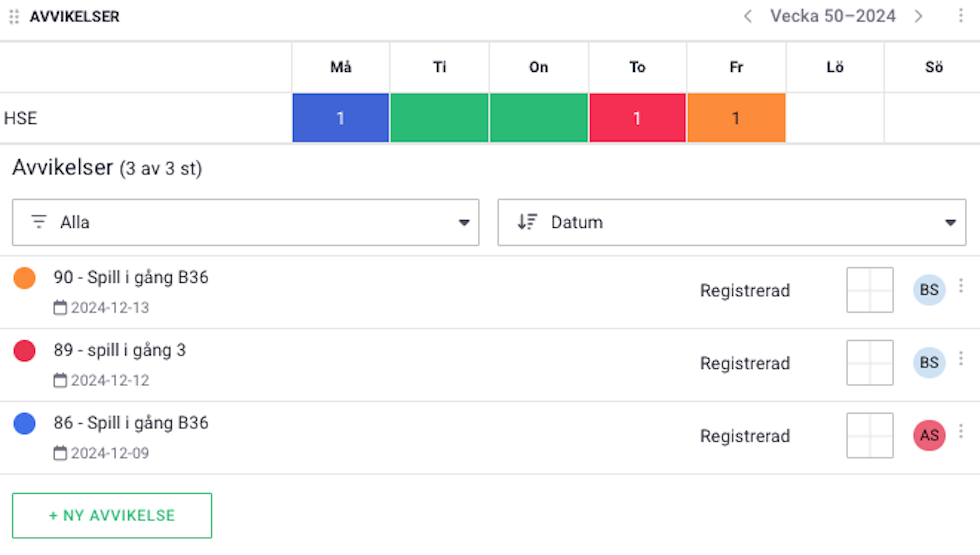980x555 pixels.
Task: Open more options for deviation 86
Action: click(x=961, y=431)
